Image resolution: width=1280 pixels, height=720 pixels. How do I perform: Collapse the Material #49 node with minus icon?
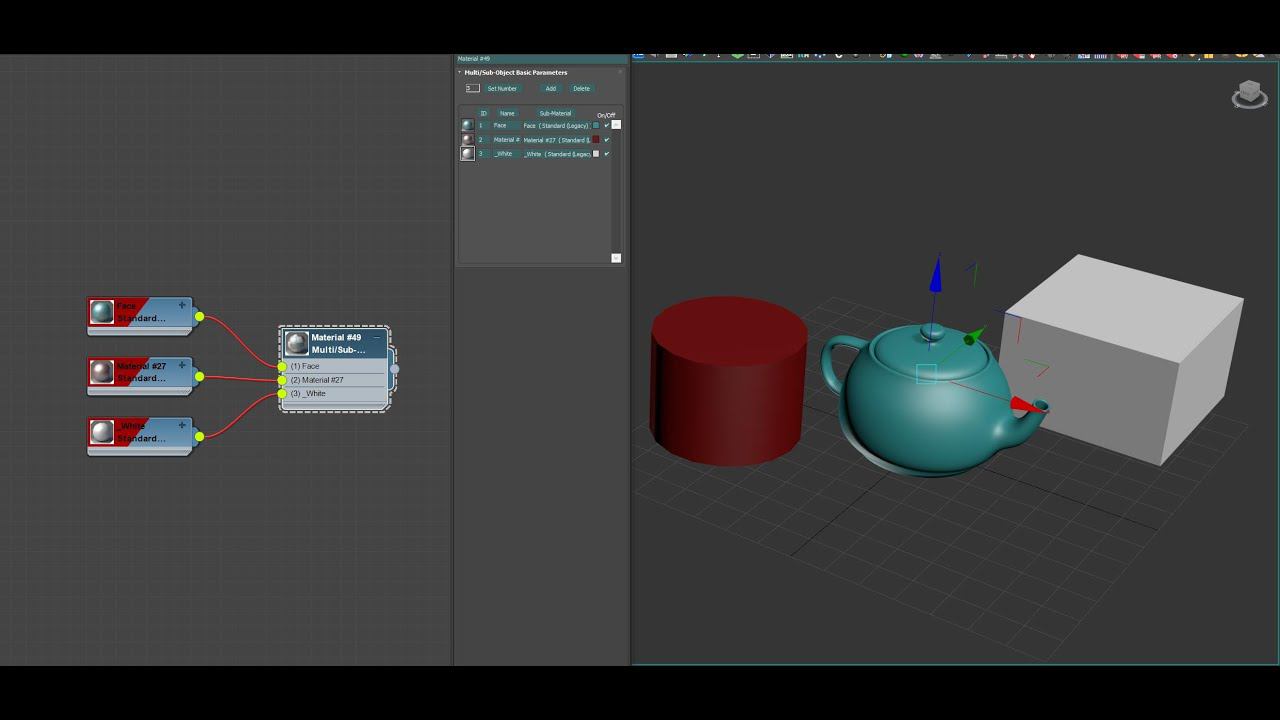tap(377, 337)
